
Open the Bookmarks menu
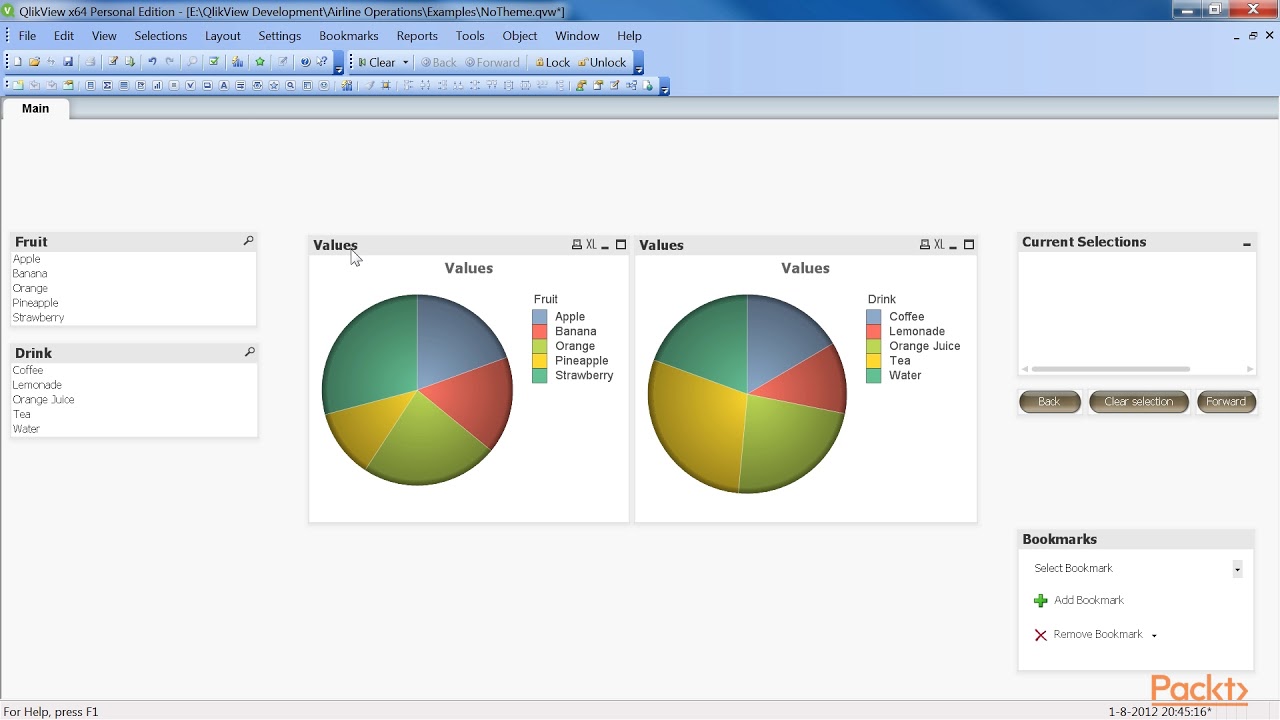click(x=349, y=36)
